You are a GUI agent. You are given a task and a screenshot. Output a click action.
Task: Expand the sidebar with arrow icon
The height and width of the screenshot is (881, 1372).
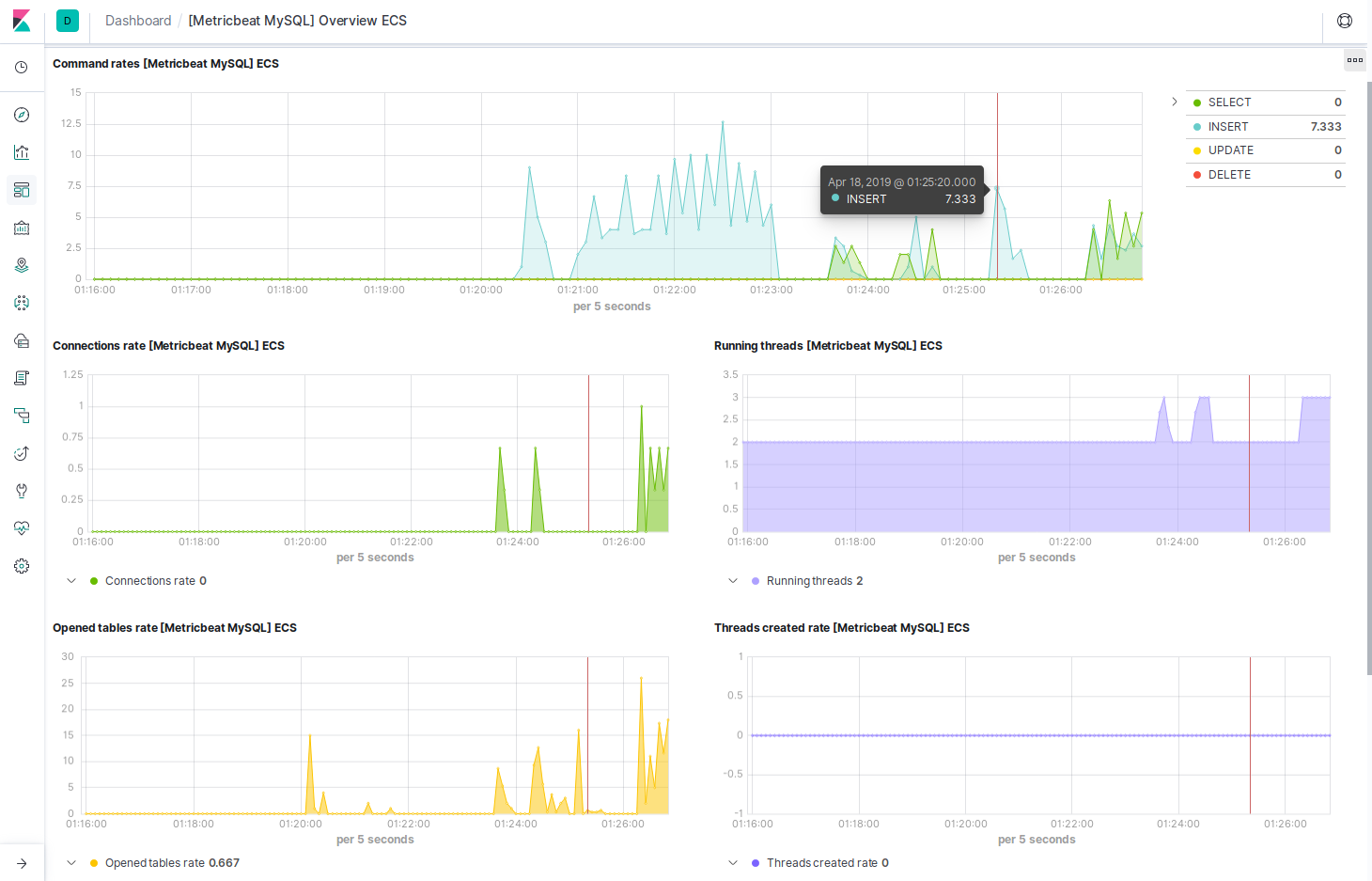pos(22,863)
